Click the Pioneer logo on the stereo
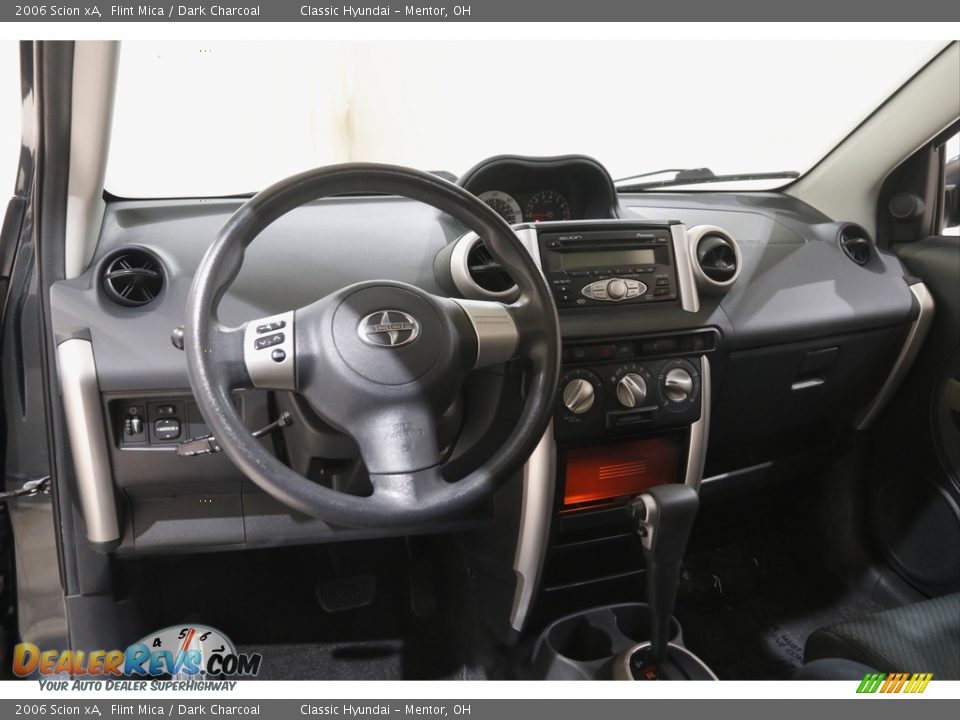The width and height of the screenshot is (960, 720). click(645, 235)
